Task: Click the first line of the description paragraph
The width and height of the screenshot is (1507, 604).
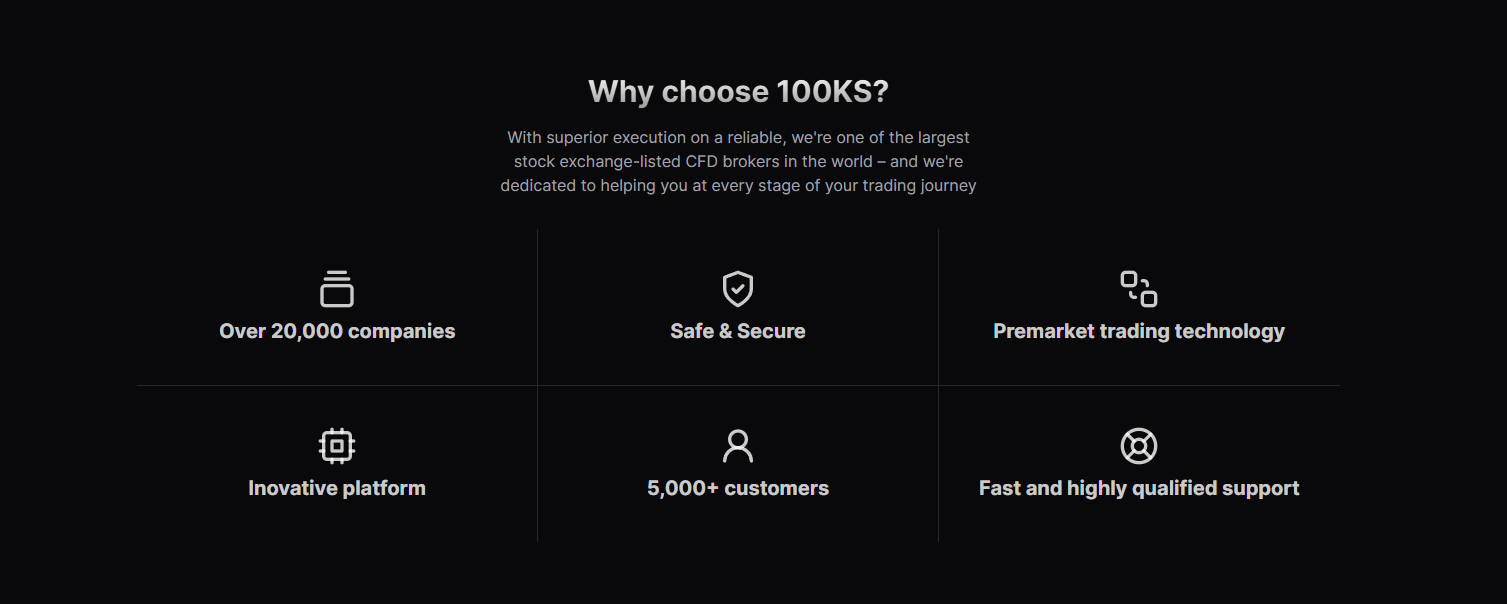Action: point(738,138)
